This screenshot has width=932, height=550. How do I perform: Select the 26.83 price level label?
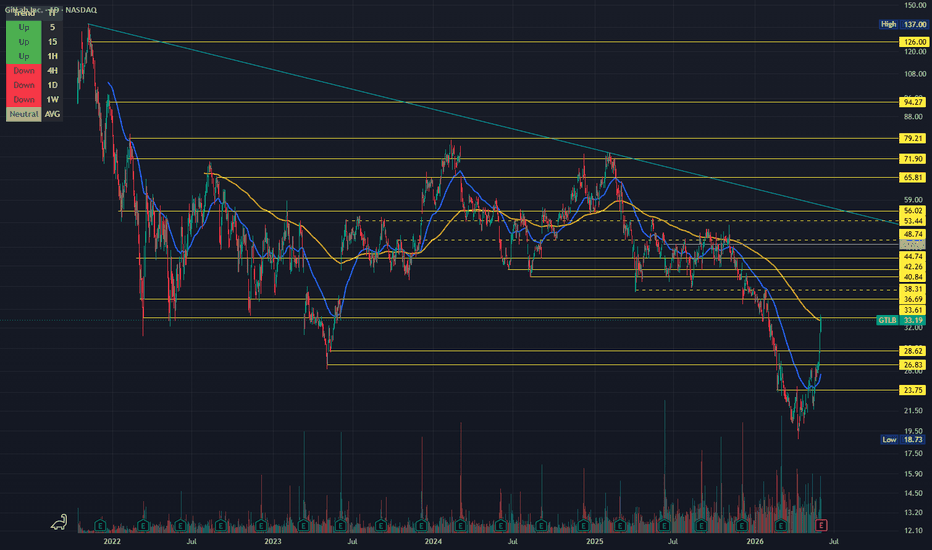(x=913, y=365)
